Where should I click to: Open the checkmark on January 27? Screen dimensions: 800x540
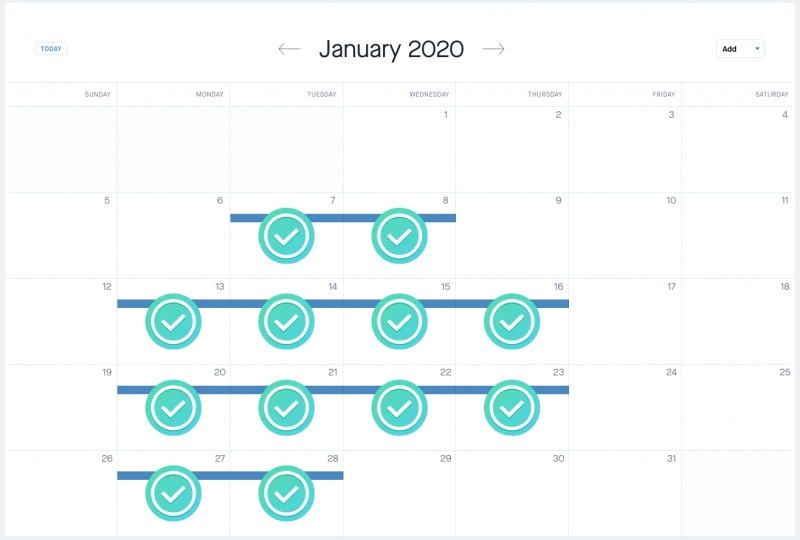(173, 493)
